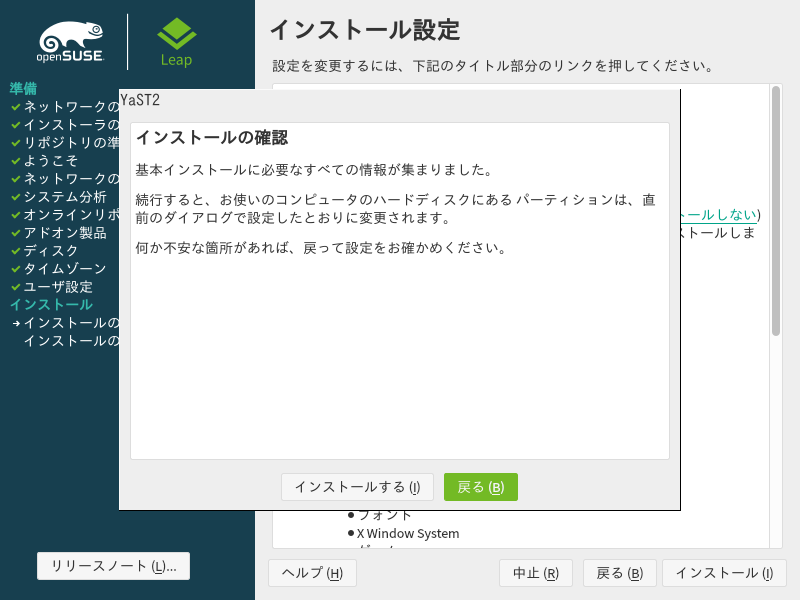Click the 何か不安な箇所があれば message line
The image size is (800, 600).
321,248
